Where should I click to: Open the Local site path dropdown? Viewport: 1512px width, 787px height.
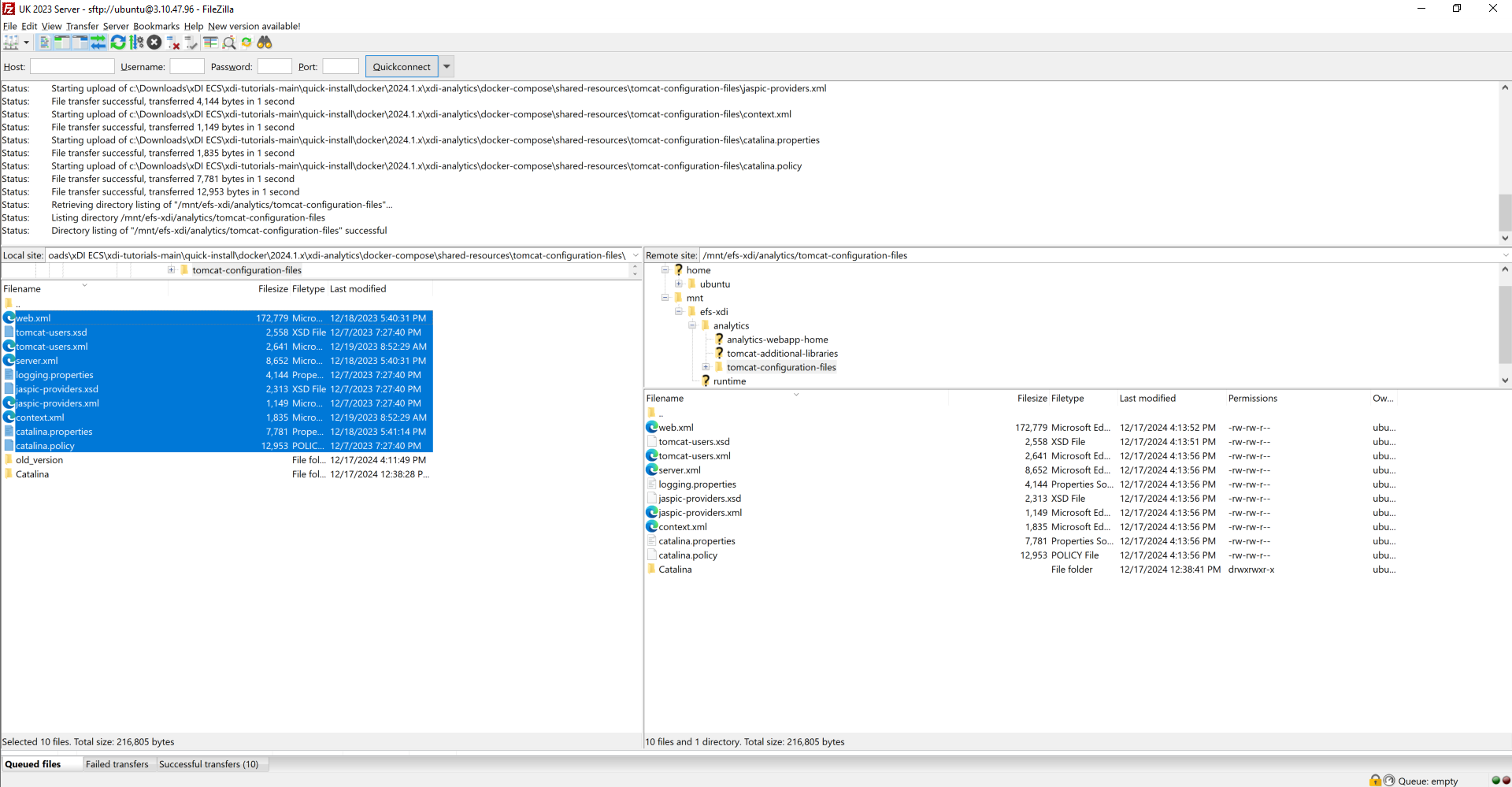coord(636,255)
